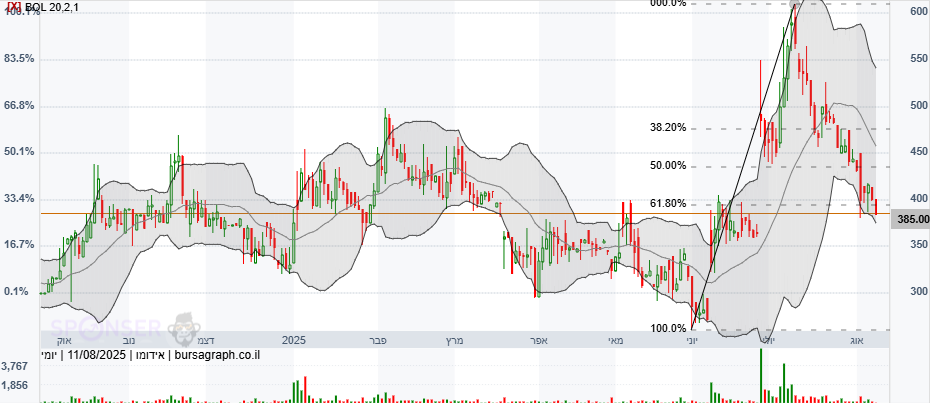Click the 350 price axis label
Viewport: 930px width, 403px height.
click(918, 245)
